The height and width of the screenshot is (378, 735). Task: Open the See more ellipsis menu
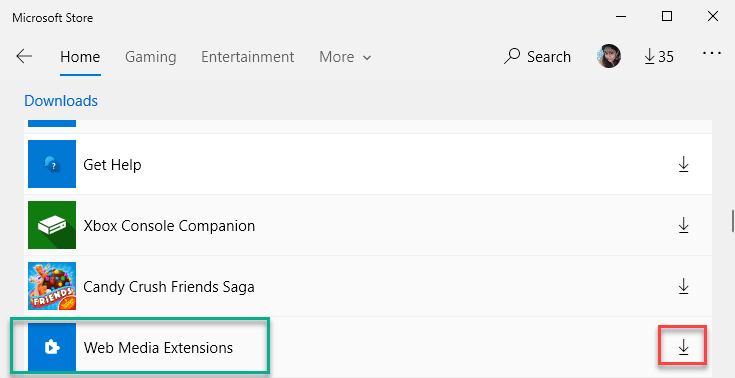click(712, 53)
